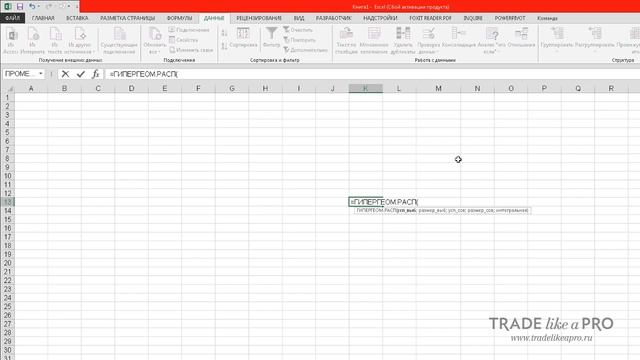
Task: Switch to the НАДСТРОЙКИ tab
Action: 380,18
